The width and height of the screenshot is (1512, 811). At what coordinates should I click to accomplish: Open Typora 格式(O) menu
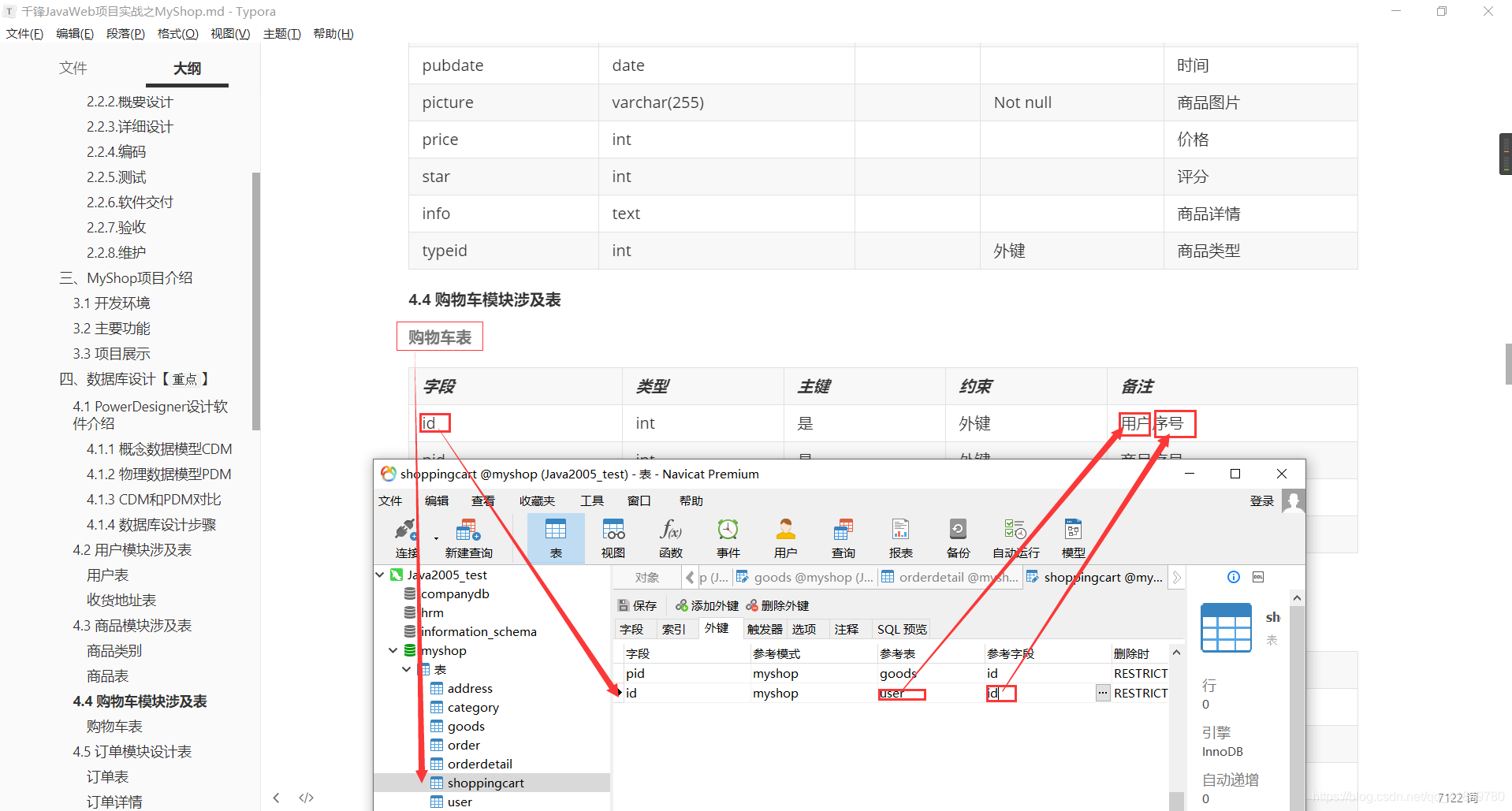(178, 34)
